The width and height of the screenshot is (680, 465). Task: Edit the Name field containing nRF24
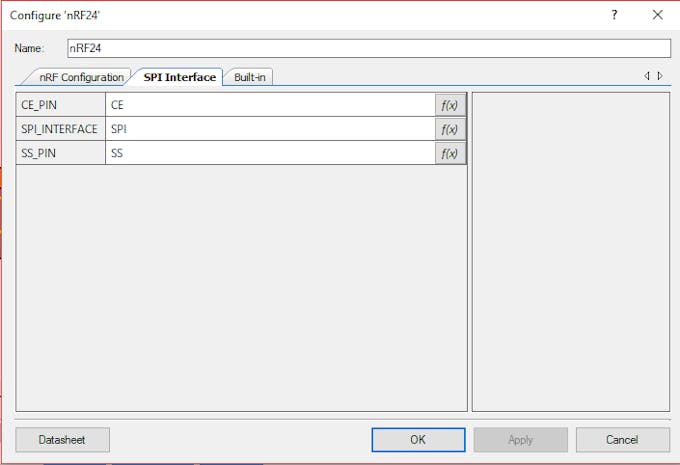(x=369, y=48)
